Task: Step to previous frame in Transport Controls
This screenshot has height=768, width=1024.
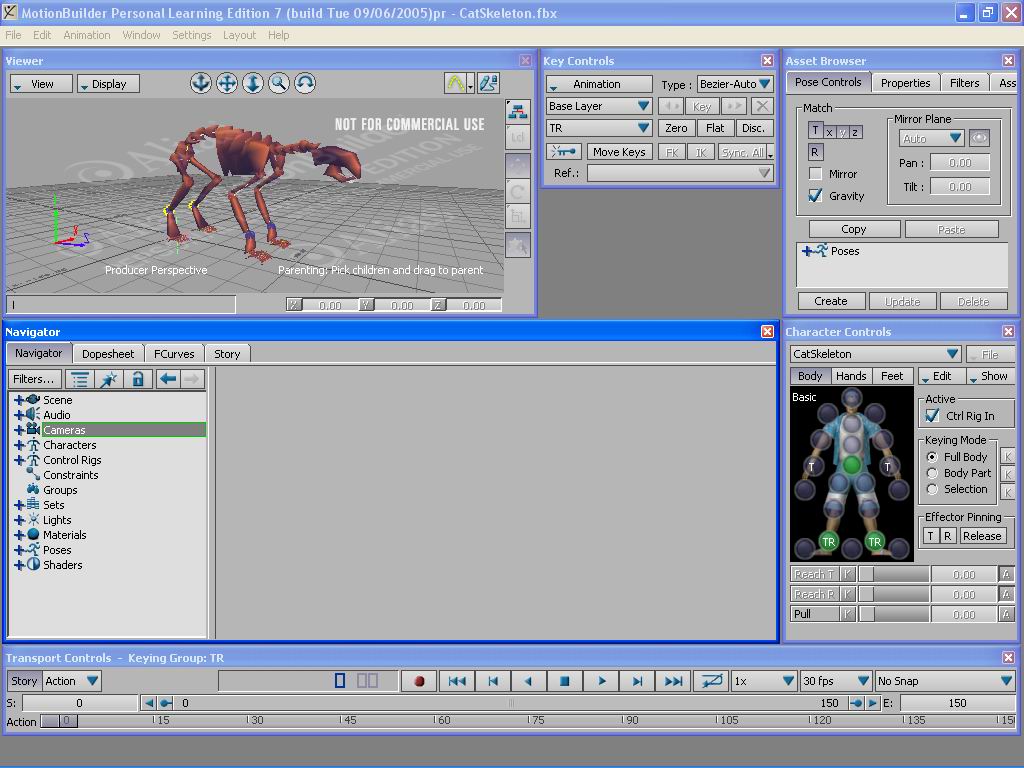Action: (x=493, y=680)
